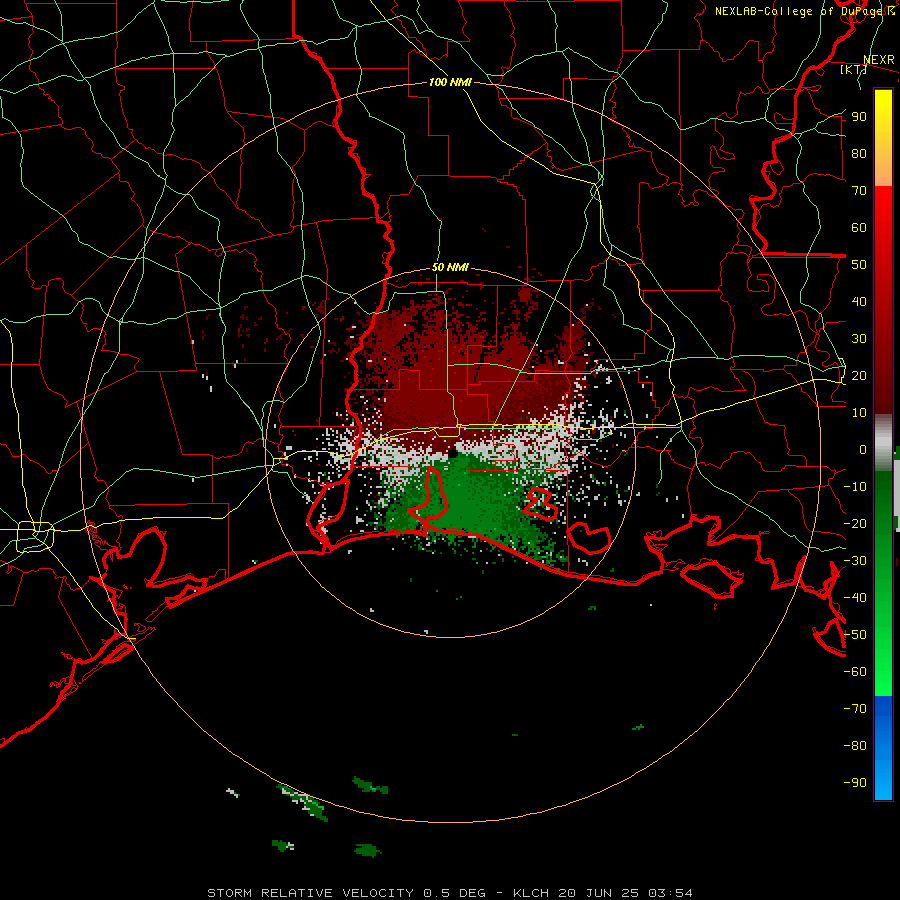900x900 pixels.
Task: Click the 10 value on velocity scale
Action: (x=859, y=413)
